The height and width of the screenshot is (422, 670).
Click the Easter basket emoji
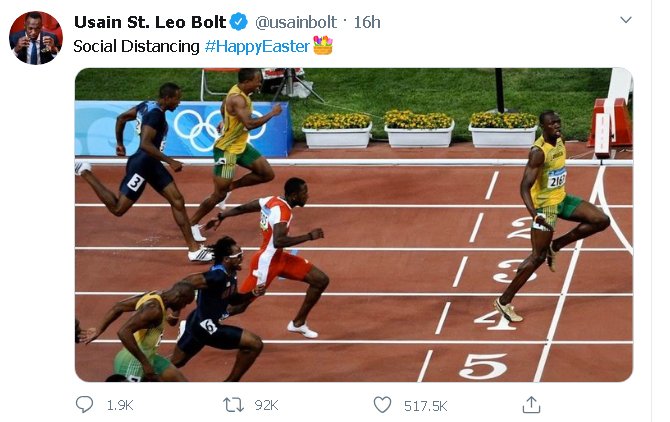(x=323, y=46)
